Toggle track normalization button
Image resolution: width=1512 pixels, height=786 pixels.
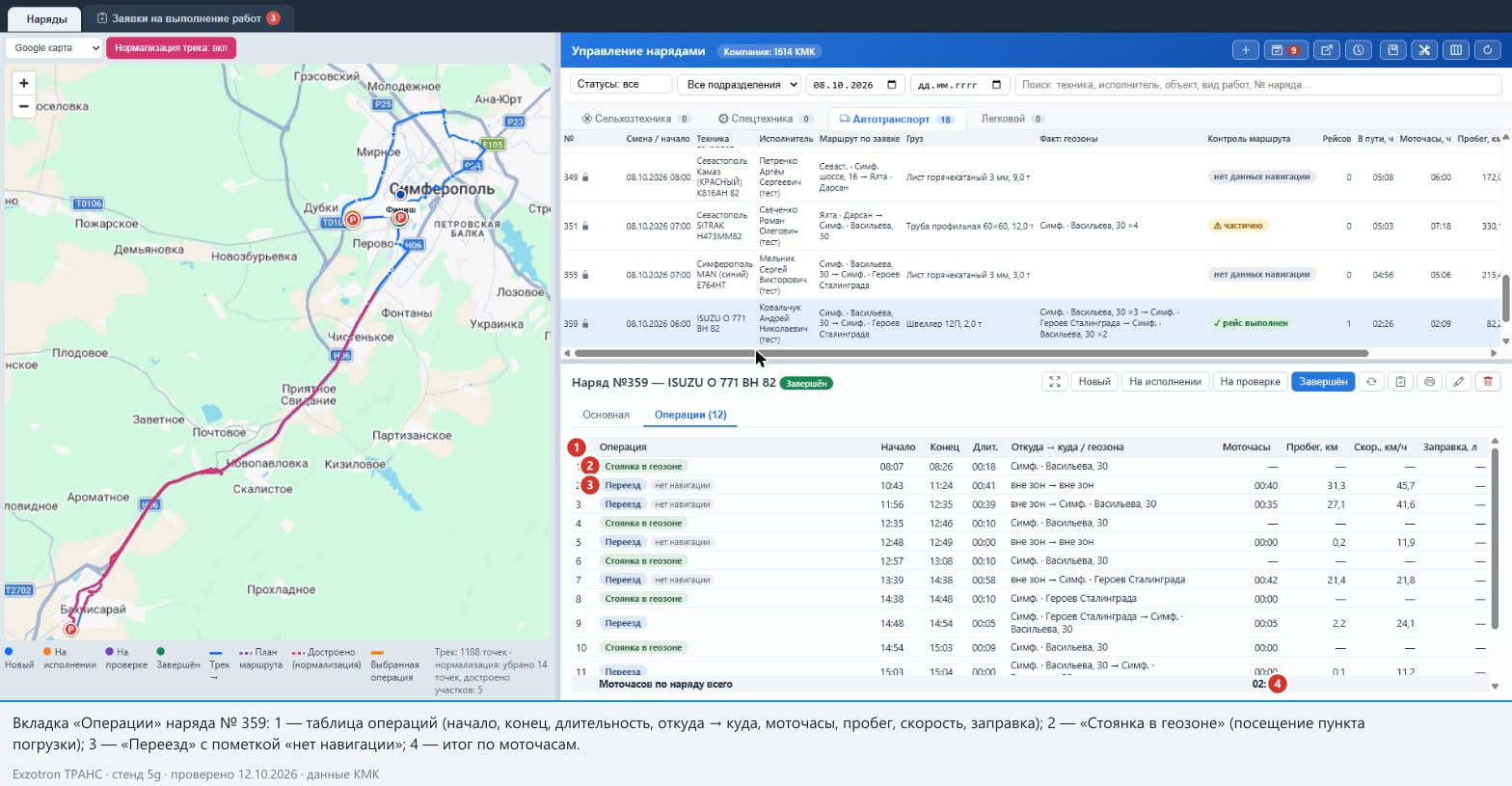[171, 47]
